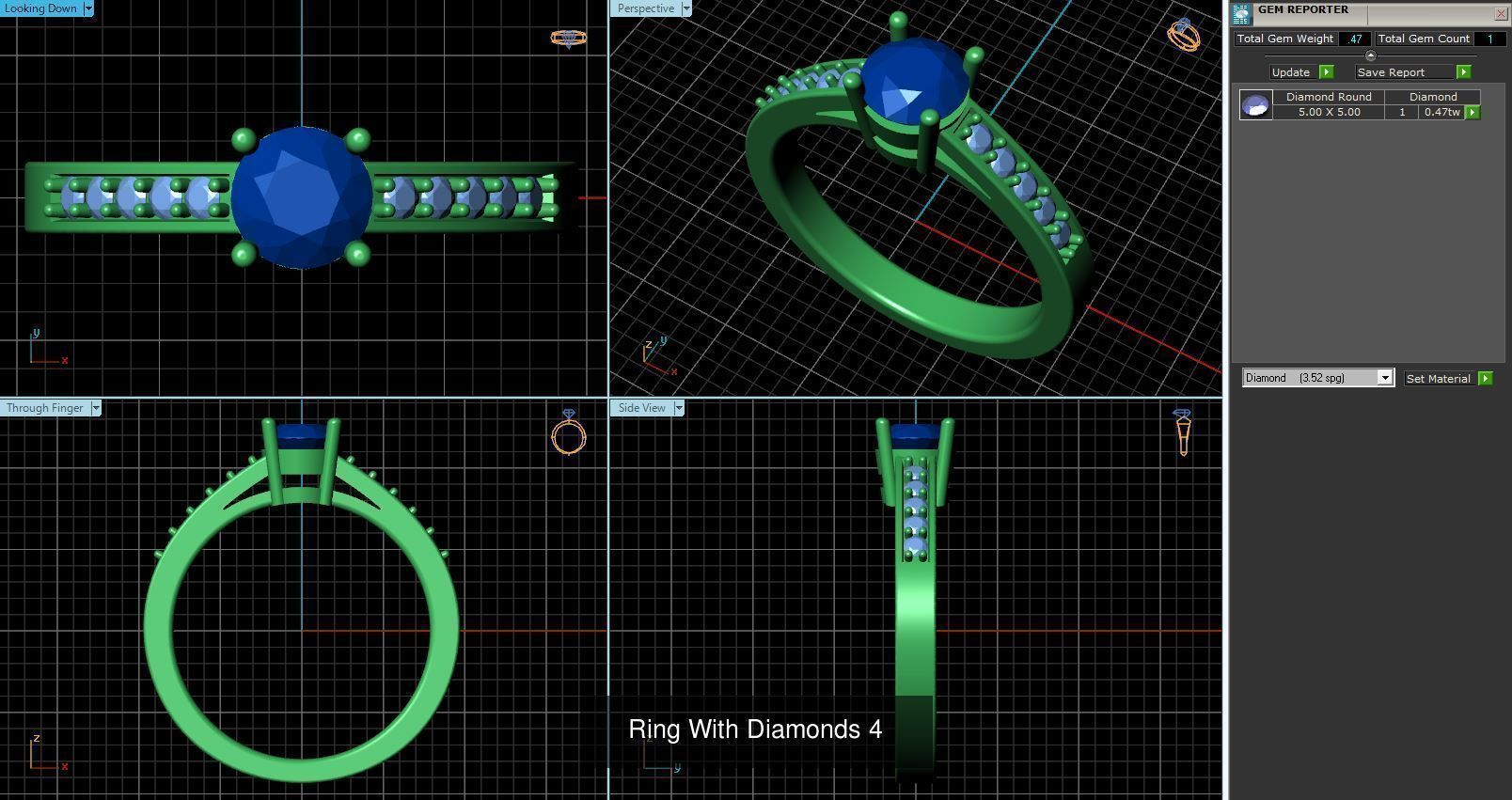Click the Set Material button
Screen dimensions: 1512x800
(x=1439, y=378)
